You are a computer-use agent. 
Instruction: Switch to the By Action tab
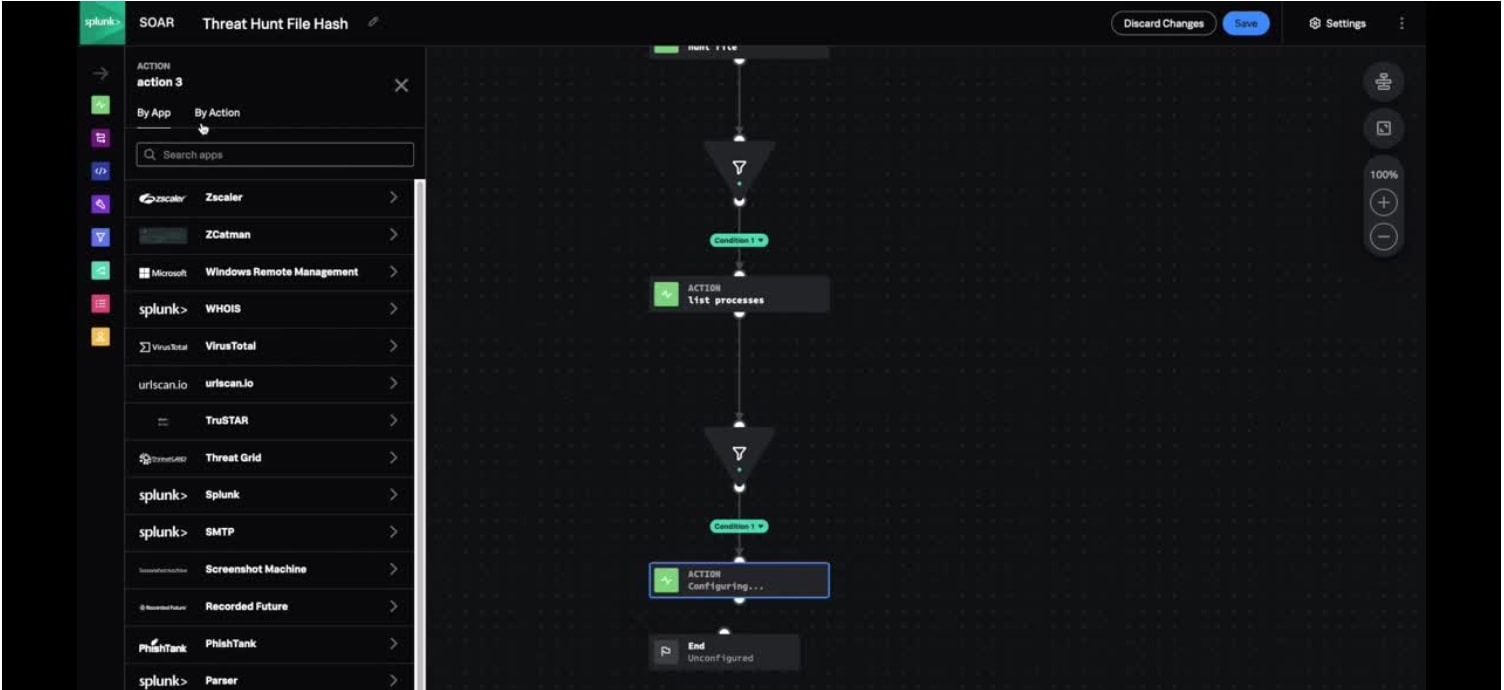(x=217, y=113)
